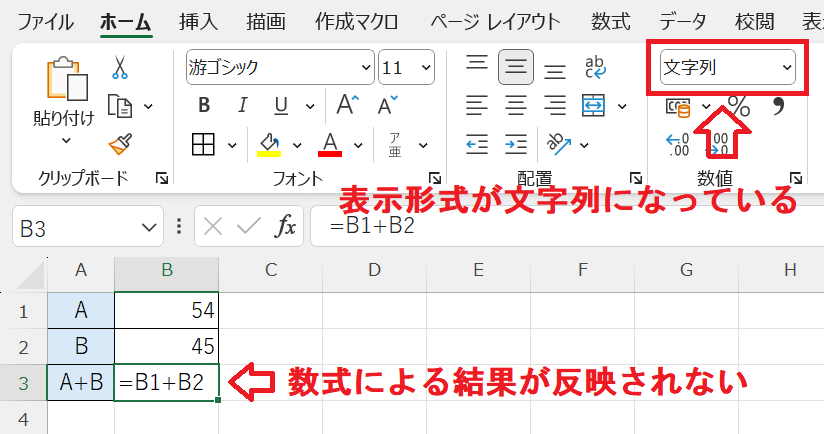Switch to the 数式 tab
Viewport: 824px width, 434px height.
[611, 22]
